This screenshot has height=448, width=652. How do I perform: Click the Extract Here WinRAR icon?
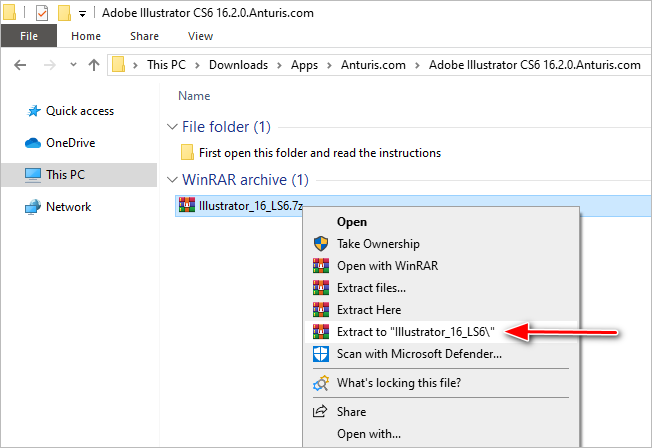point(321,310)
